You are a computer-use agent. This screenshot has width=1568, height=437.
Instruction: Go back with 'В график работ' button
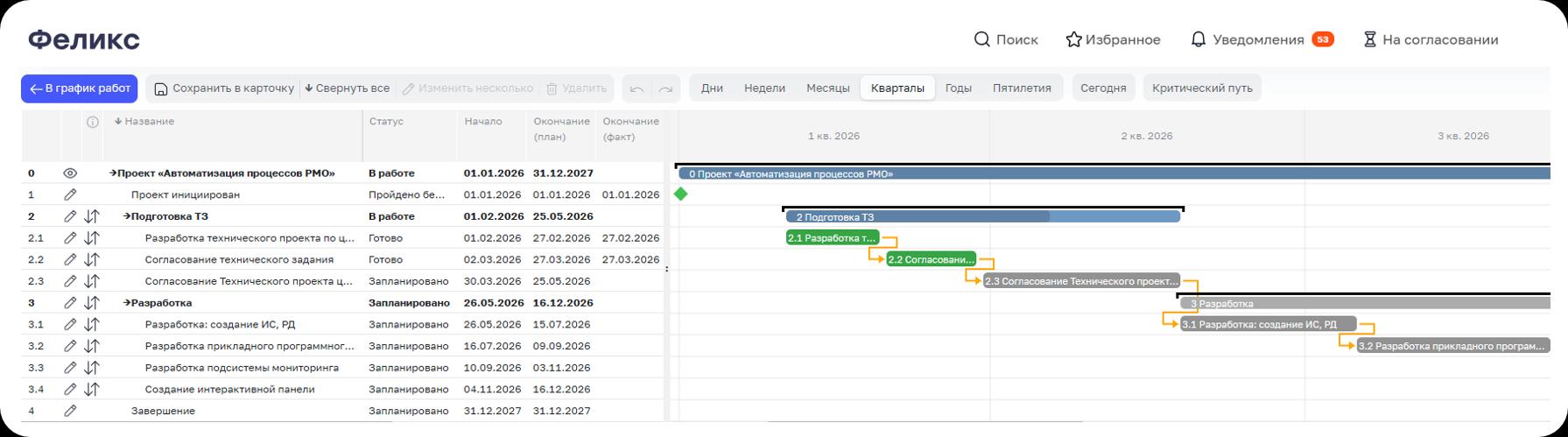(x=79, y=88)
